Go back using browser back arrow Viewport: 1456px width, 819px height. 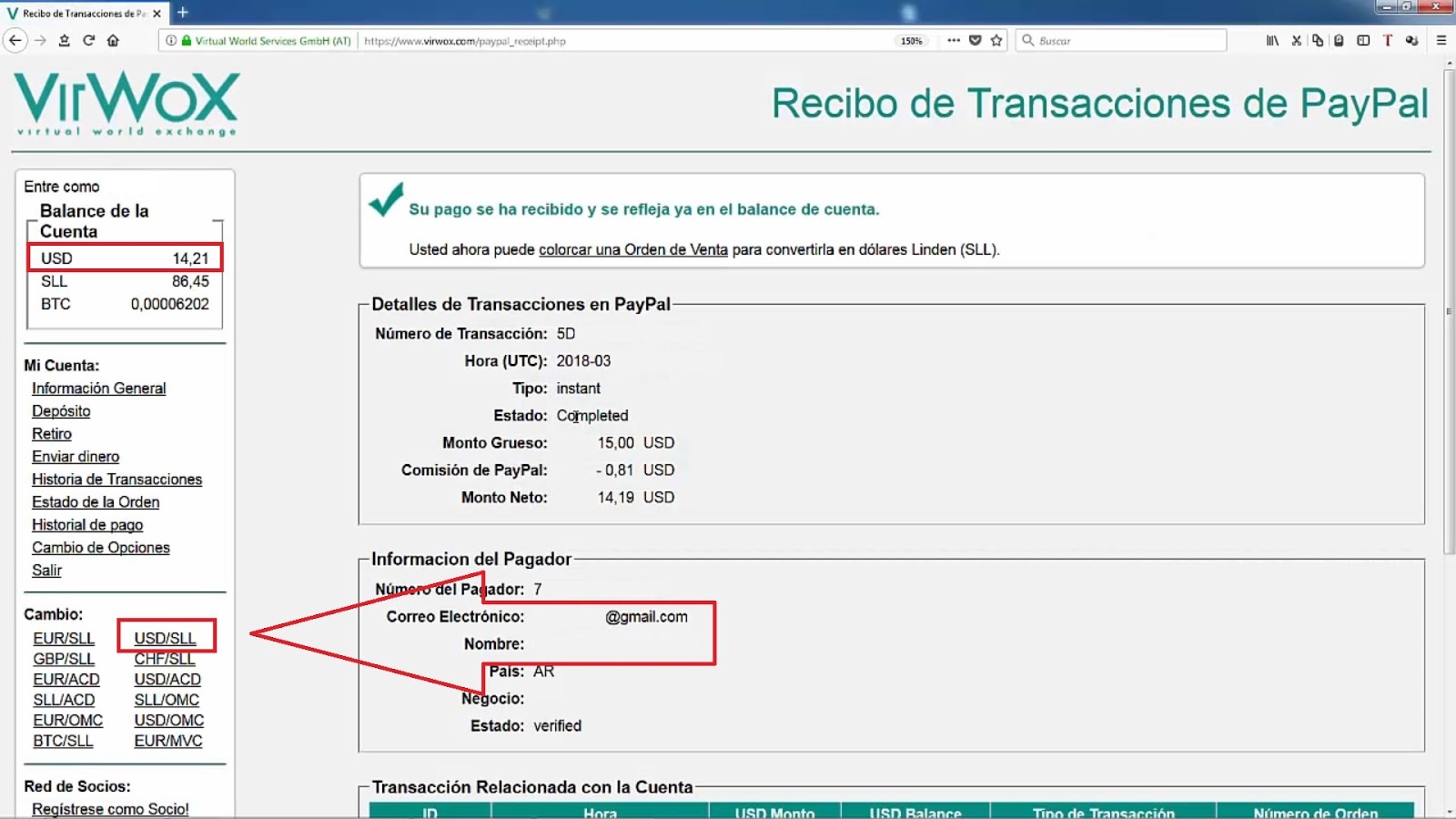point(15,40)
